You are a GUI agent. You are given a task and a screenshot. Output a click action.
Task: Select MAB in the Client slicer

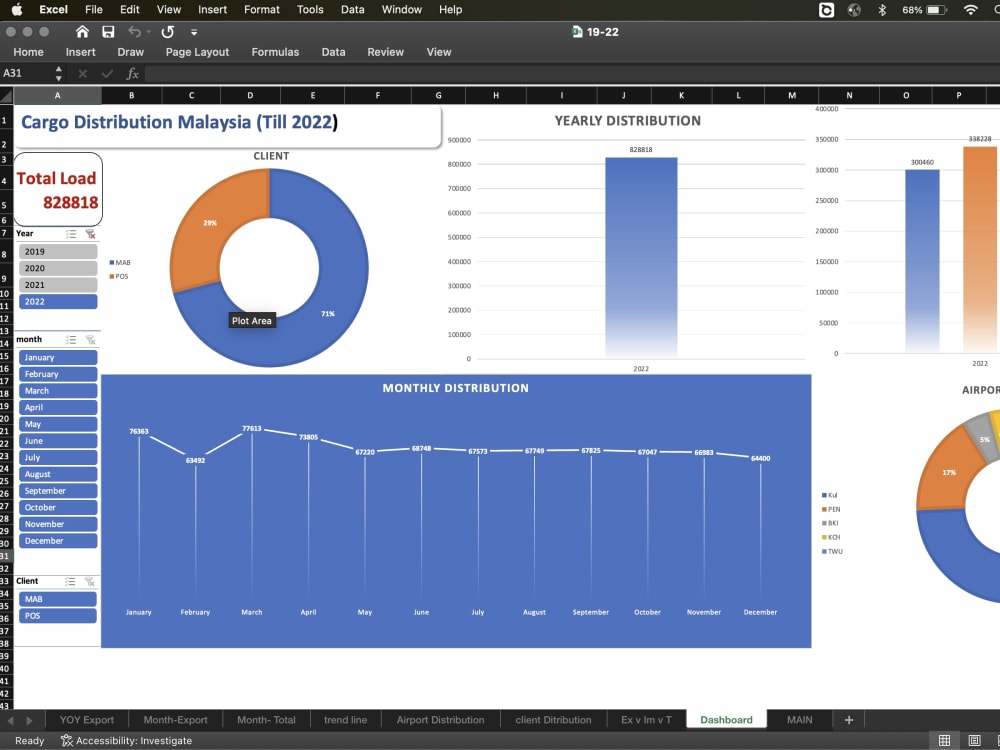pyautogui.click(x=57, y=598)
